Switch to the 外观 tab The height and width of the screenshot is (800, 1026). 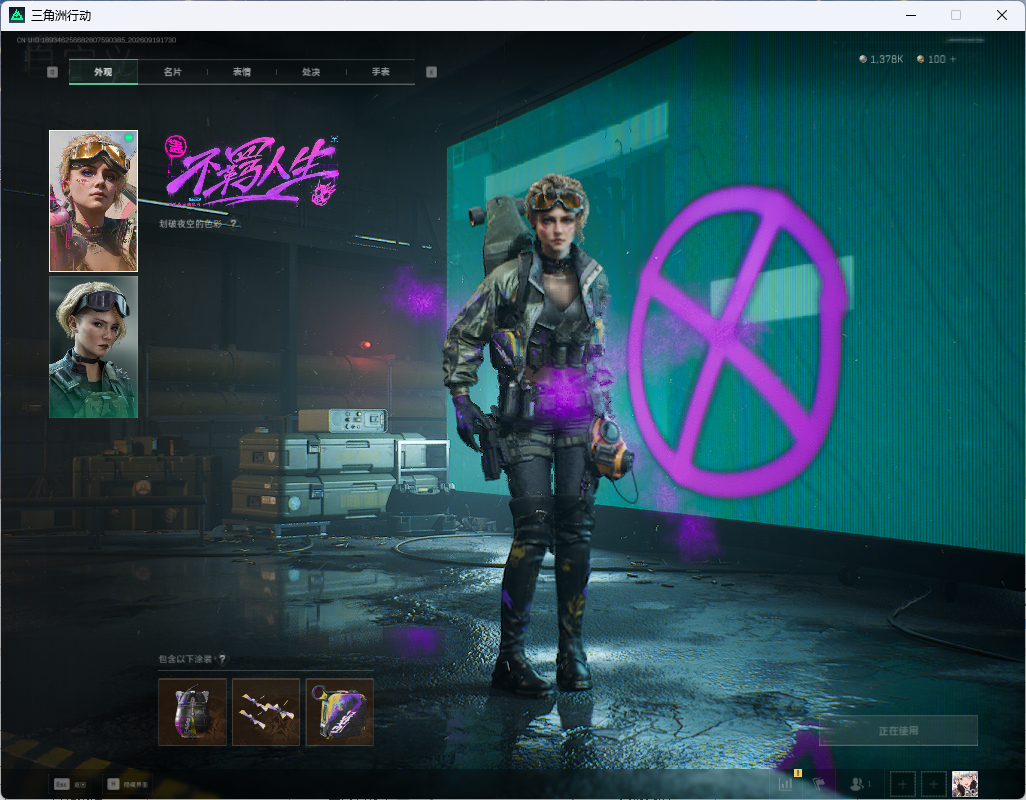pyautogui.click(x=103, y=72)
